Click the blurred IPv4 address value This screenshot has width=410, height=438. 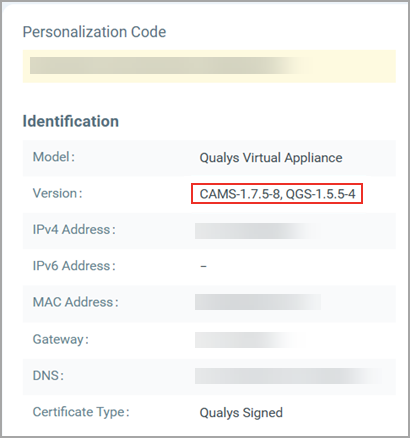tap(258, 231)
